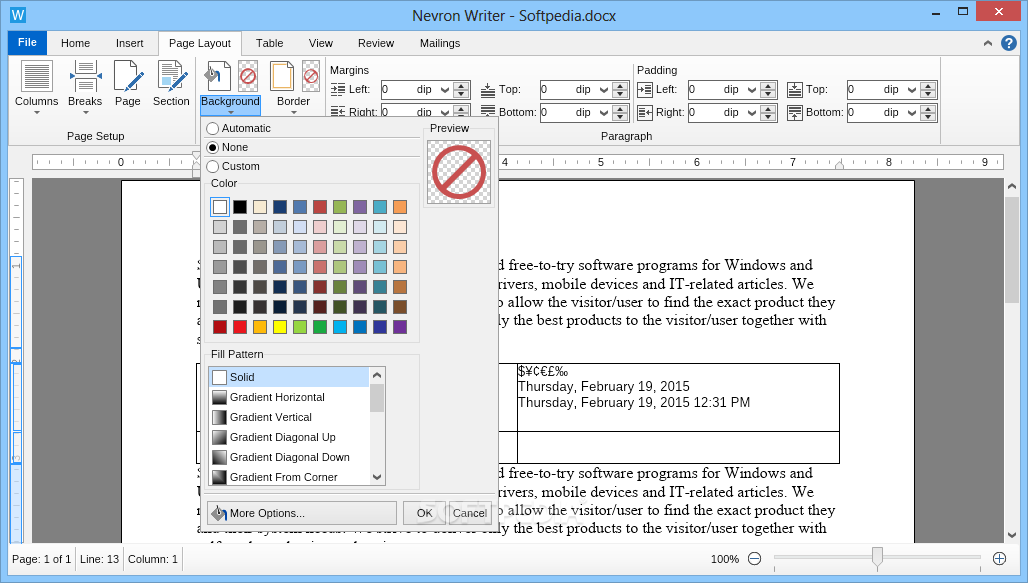Image resolution: width=1028 pixels, height=583 pixels.
Task: Open Margins Top unit dropdown
Action: click(603, 90)
